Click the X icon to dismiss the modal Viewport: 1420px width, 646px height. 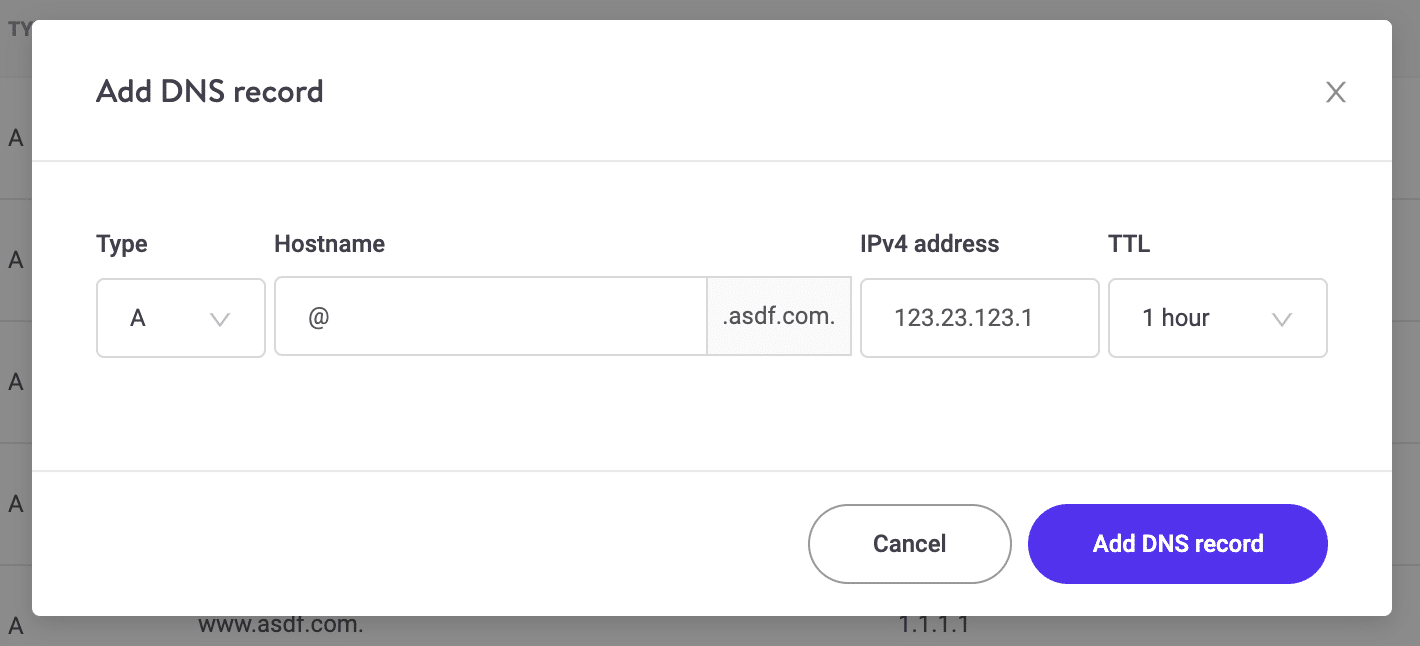(1336, 92)
